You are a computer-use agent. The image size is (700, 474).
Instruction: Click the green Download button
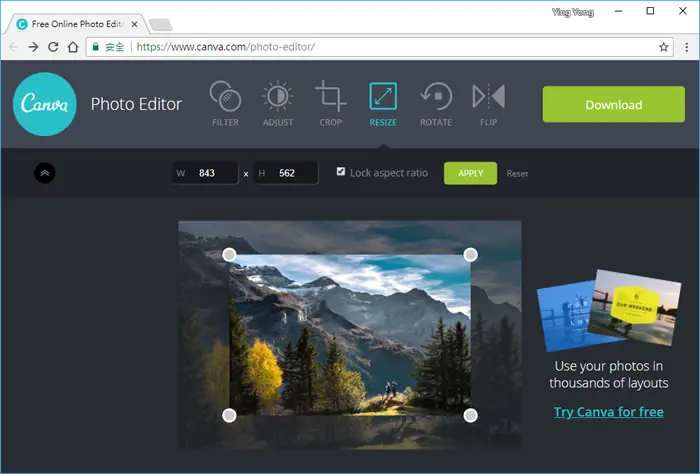pos(613,104)
